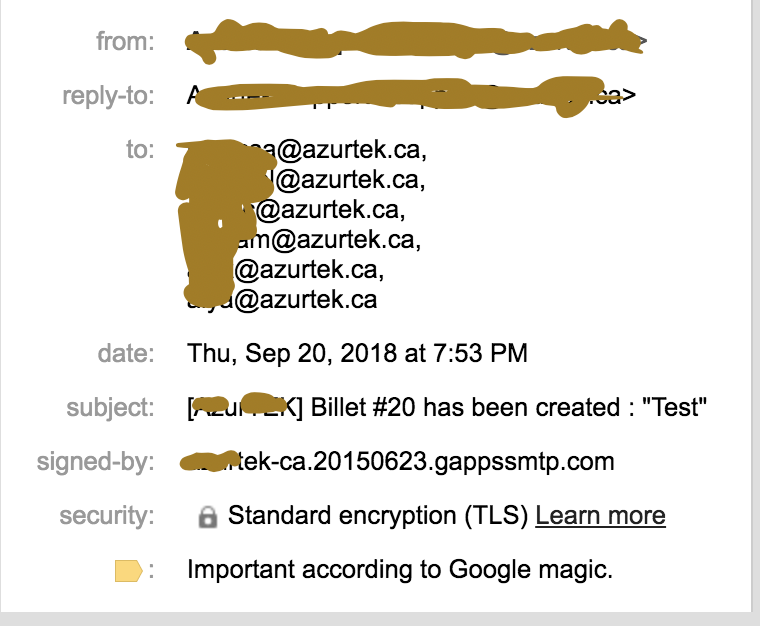760x626 pixels.
Task: Click the "to:" field label
Action: click(140, 150)
